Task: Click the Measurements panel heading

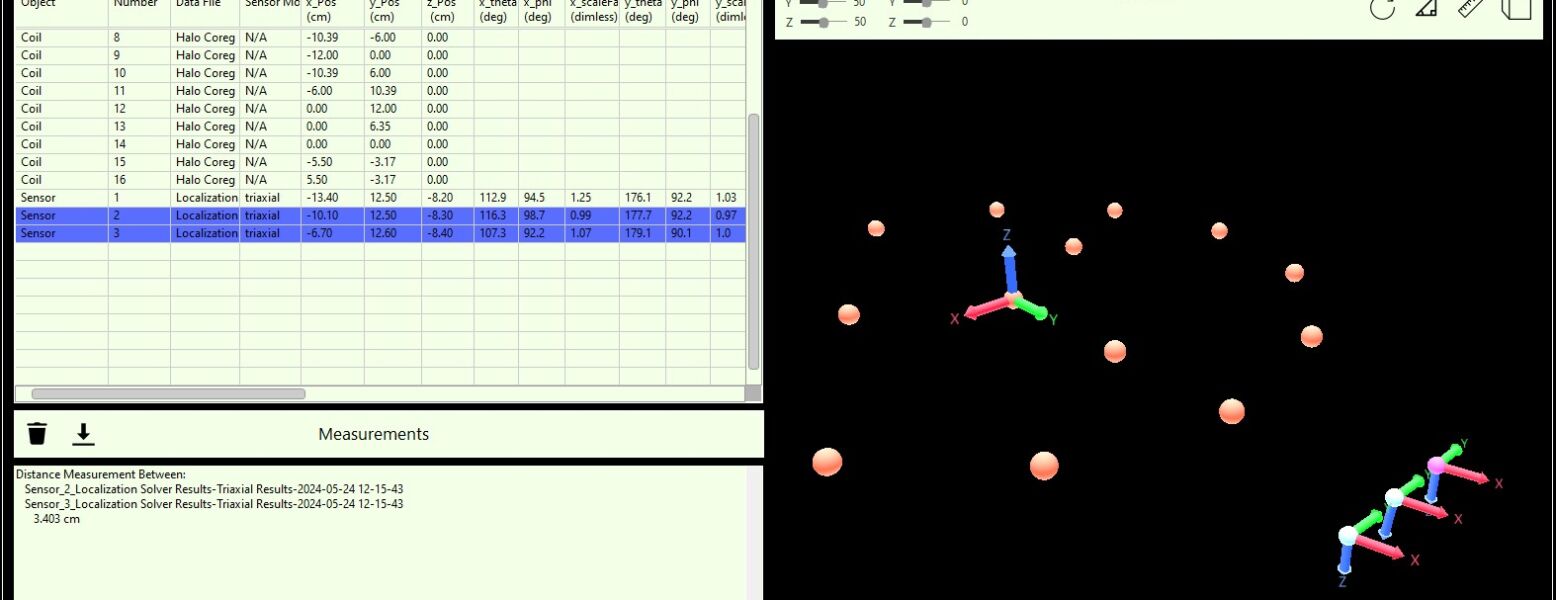Action: pyautogui.click(x=373, y=434)
